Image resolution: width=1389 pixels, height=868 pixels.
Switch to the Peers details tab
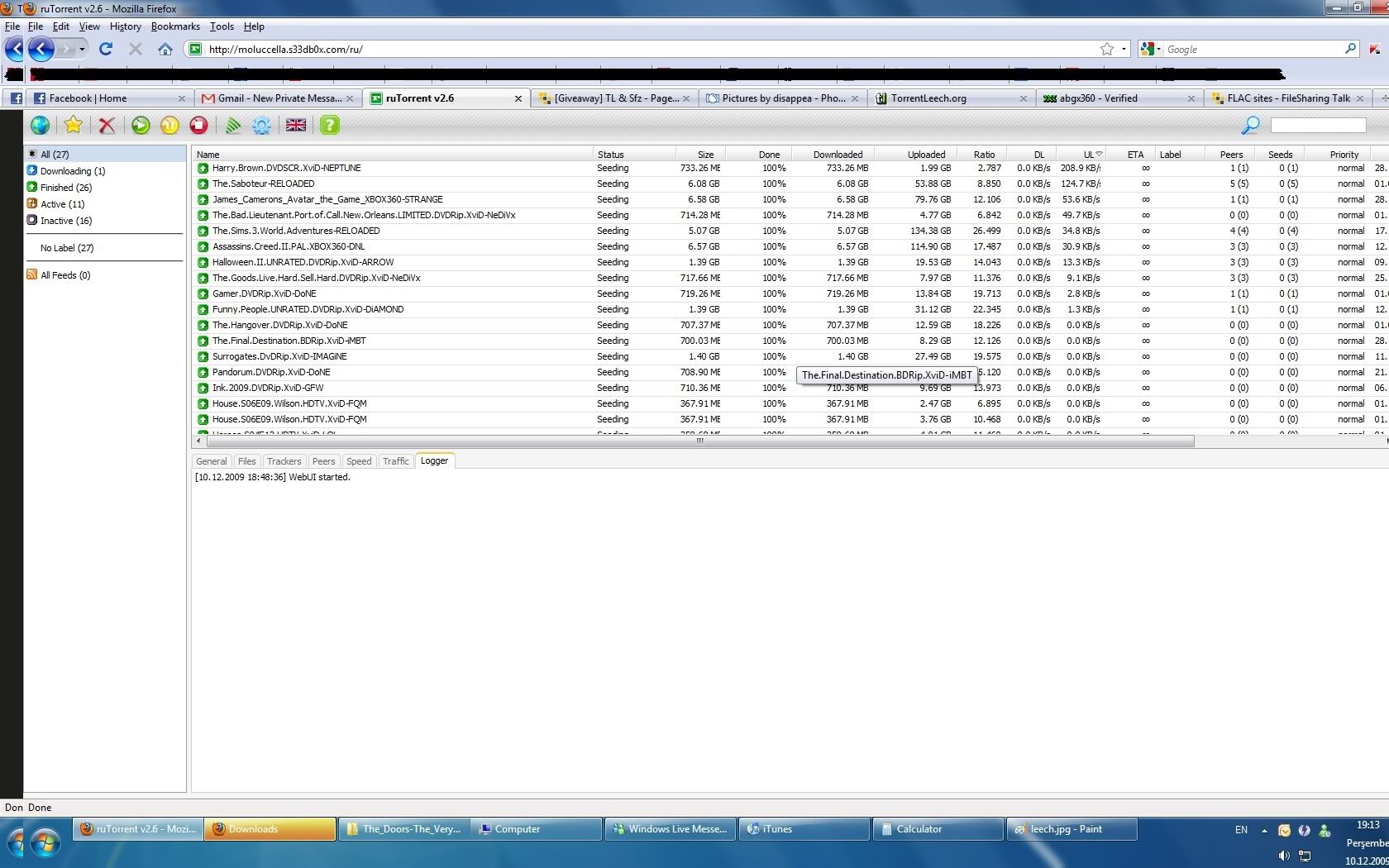(x=323, y=461)
